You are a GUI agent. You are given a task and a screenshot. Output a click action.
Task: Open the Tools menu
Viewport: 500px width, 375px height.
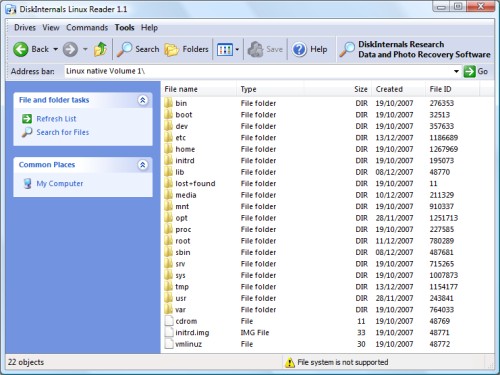click(x=125, y=28)
